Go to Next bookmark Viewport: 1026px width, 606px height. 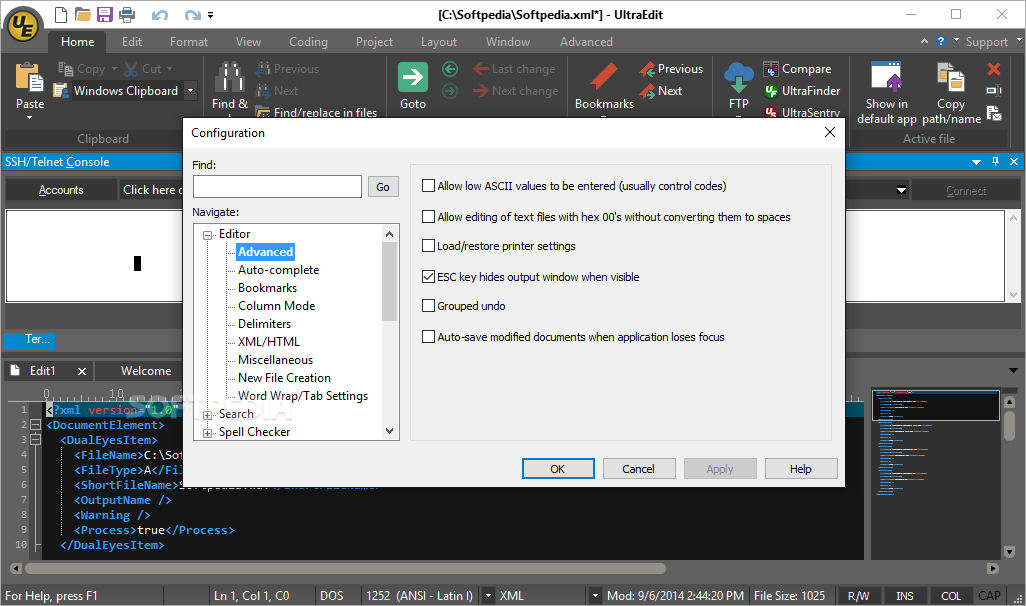[x=661, y=91]
